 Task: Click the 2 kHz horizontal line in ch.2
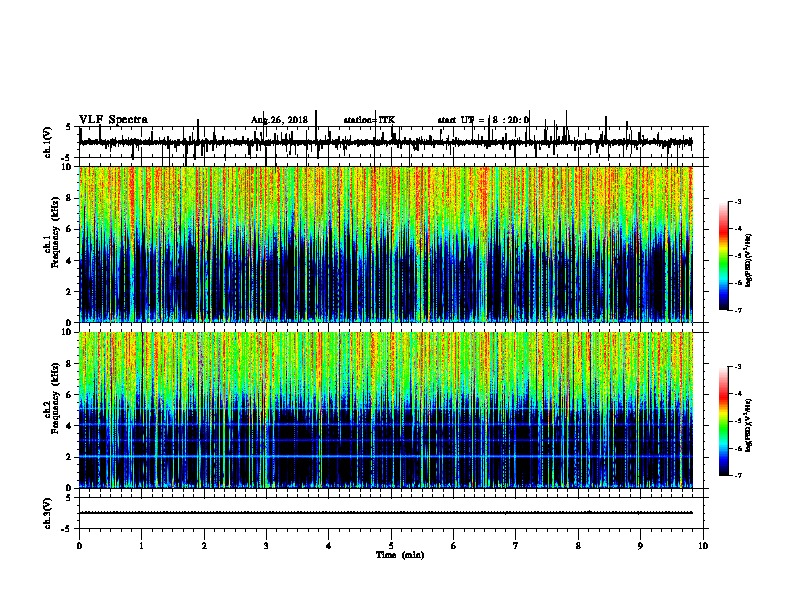tap(386, 456)
